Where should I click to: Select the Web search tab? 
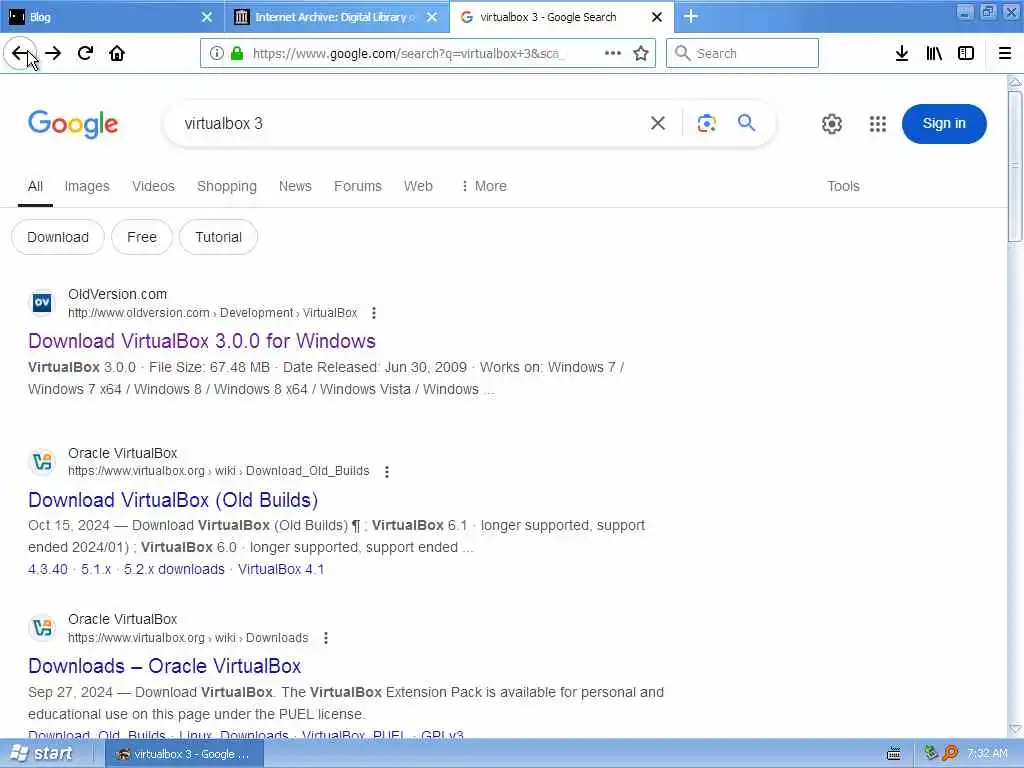(x=418, y=186)
